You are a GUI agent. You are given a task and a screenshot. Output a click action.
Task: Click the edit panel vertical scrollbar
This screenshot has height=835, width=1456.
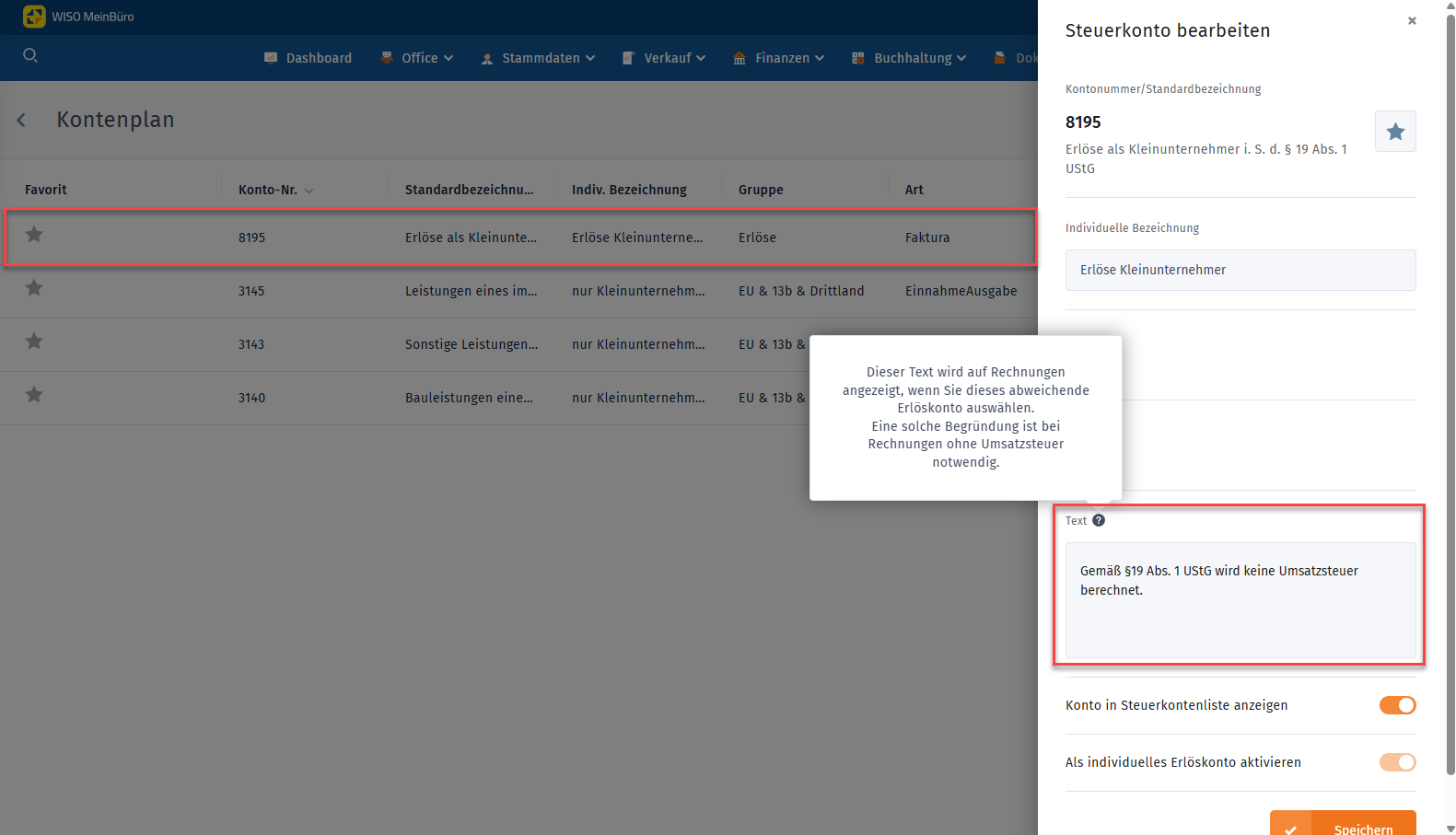click(1450, 396)
